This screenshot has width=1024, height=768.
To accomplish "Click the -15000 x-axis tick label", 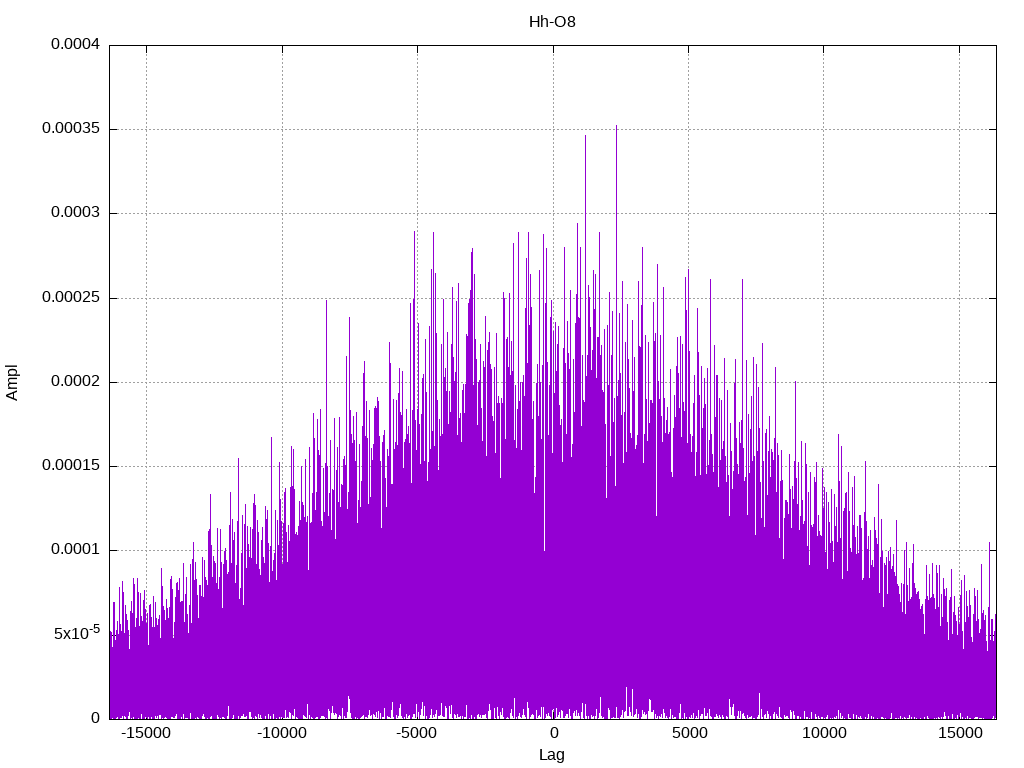I will click(146, 734).
